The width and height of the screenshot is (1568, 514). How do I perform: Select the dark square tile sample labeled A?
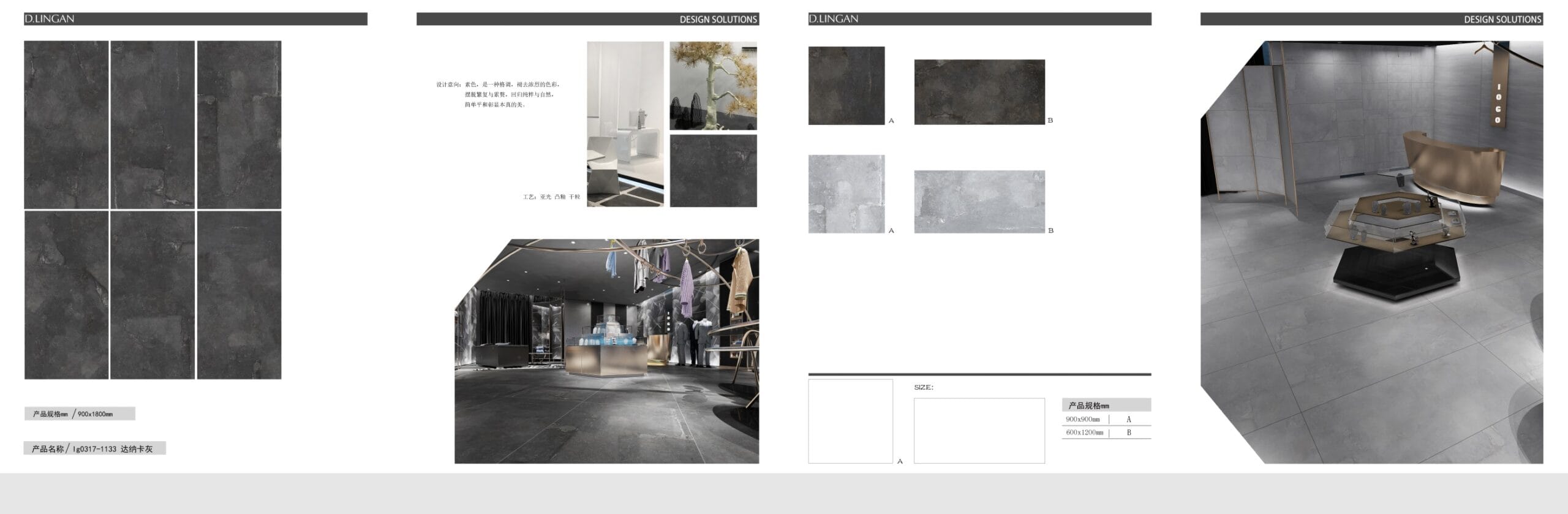coord(846,86)
